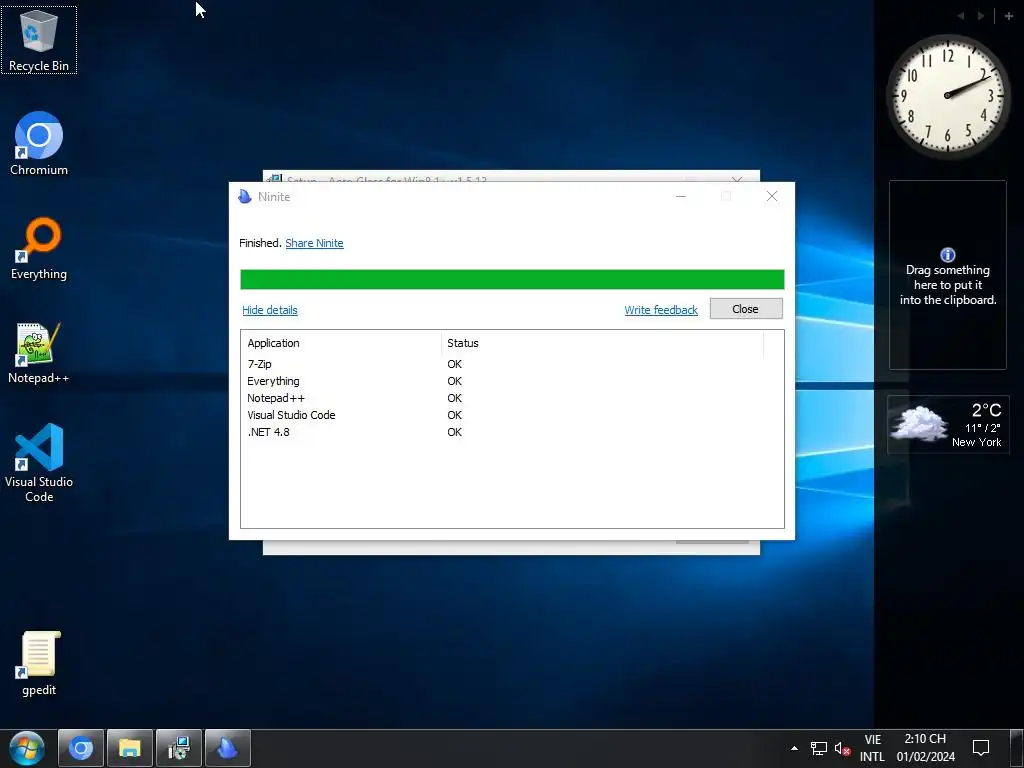Open Notepad++ desktop shortcut

pyautogui.click(x=39, y=353)
